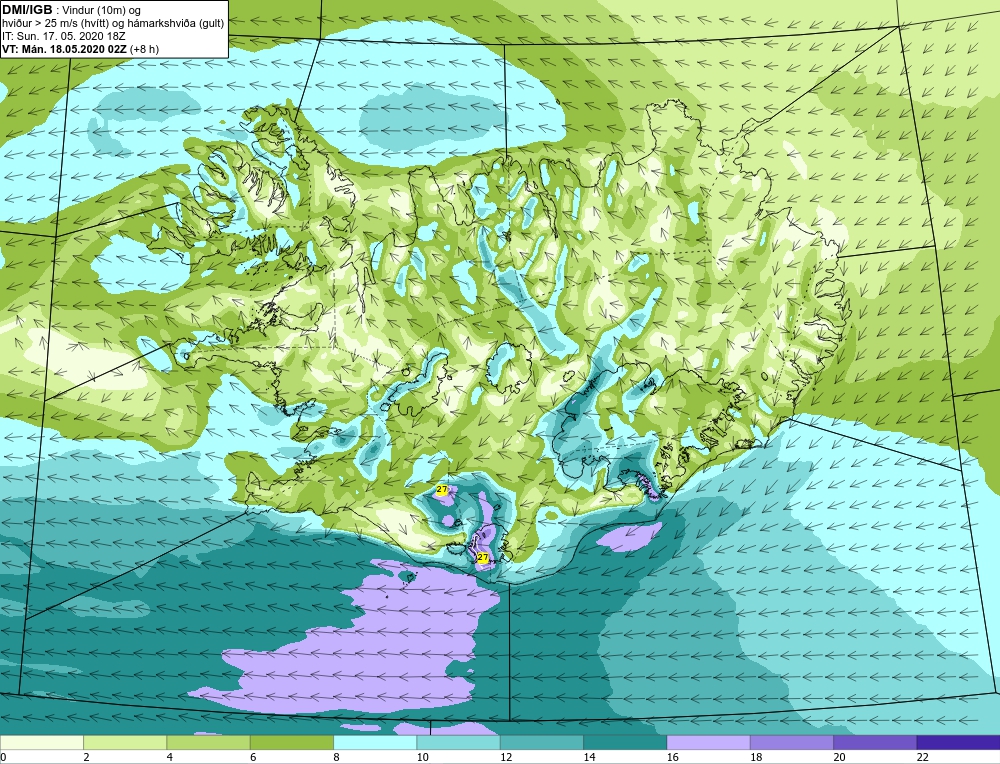Click the 'VT: Mán. 18.05.2020 02Z' valid time
This screenshot has height=764, width=1000.
coord(64,49)
